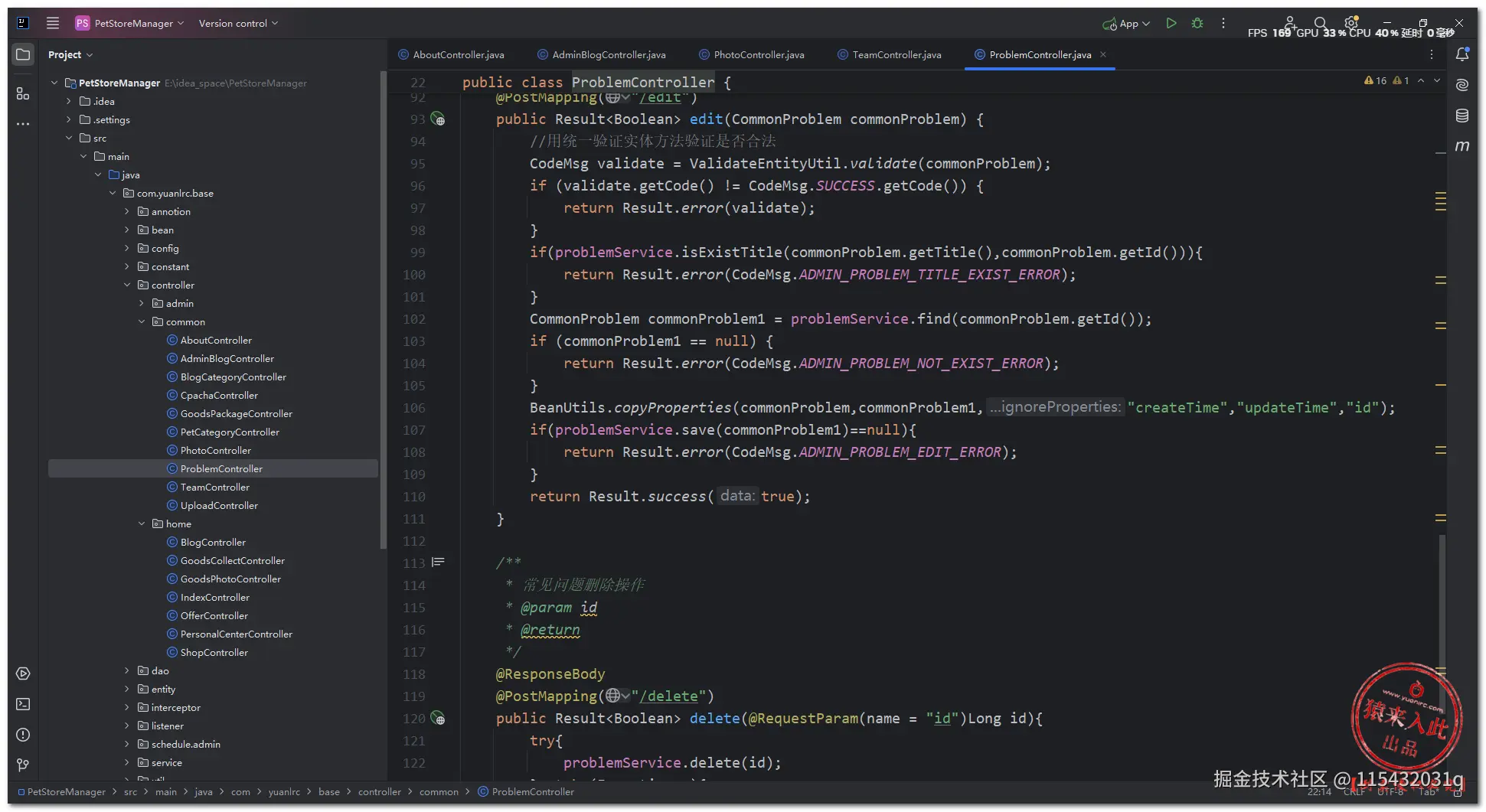Toggle rendered doc view at line 113

pos(438,563)
